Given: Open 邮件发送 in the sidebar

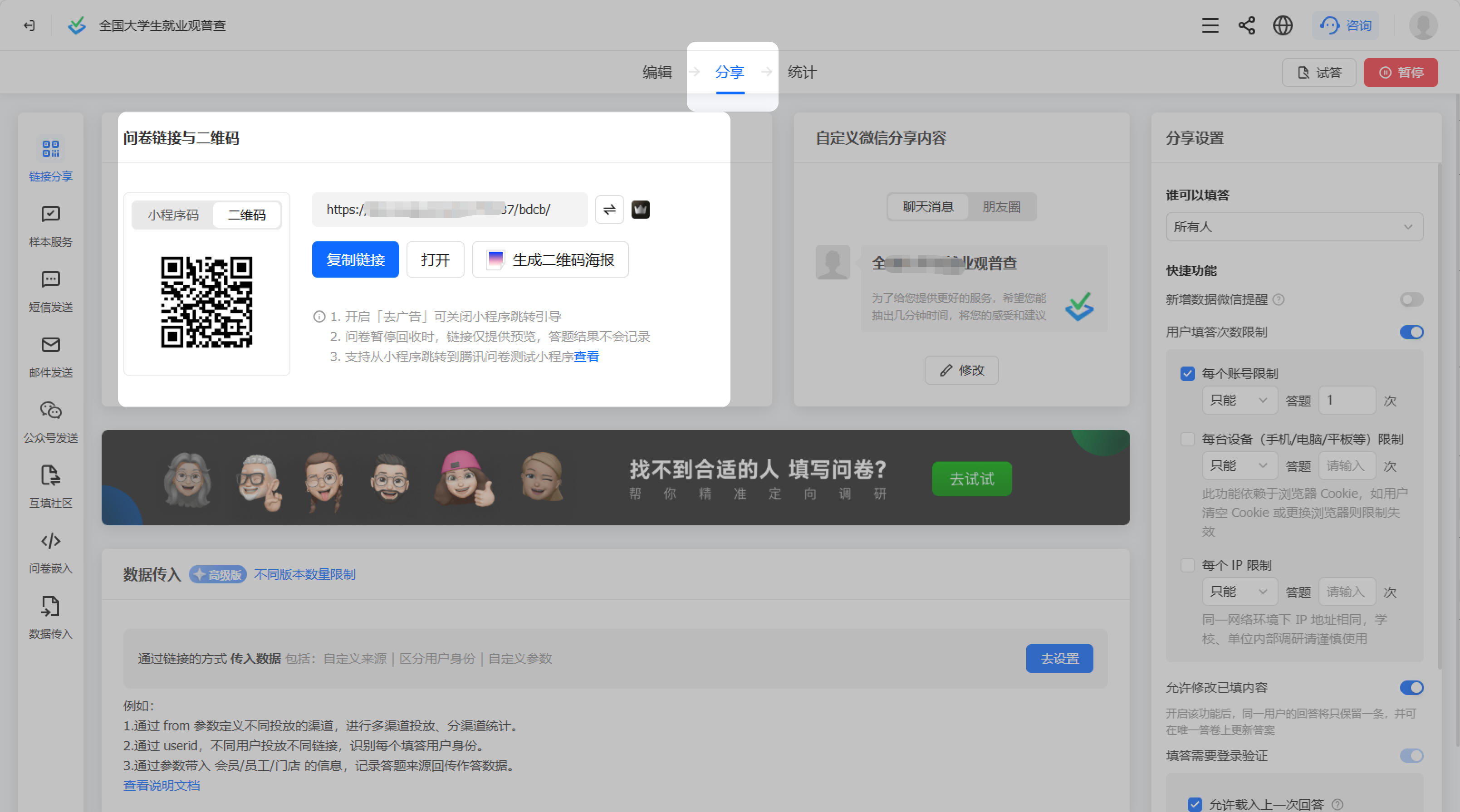Looking at the screenshot, I should pos(50,357).
